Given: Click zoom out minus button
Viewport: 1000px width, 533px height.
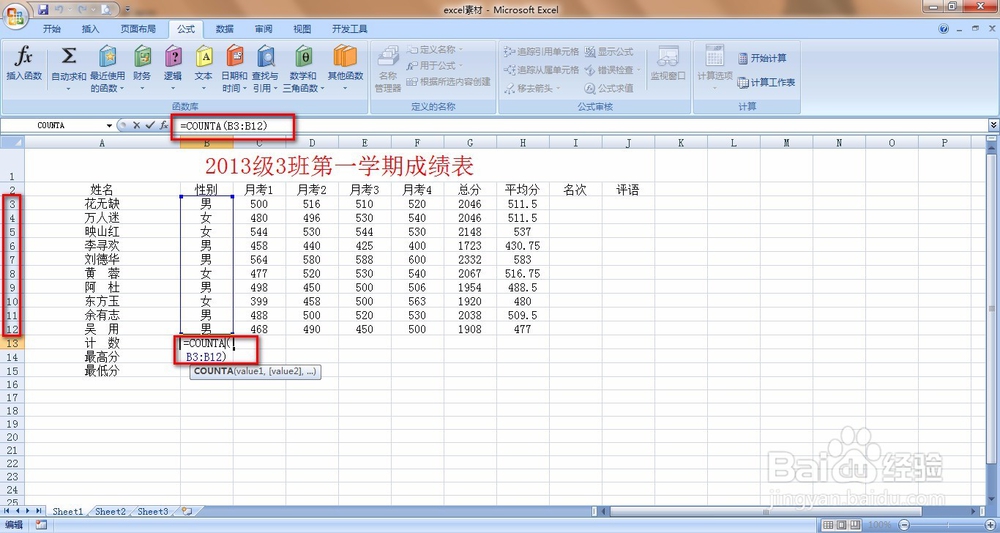Looking at the screenshot, I should coord(903,525).
